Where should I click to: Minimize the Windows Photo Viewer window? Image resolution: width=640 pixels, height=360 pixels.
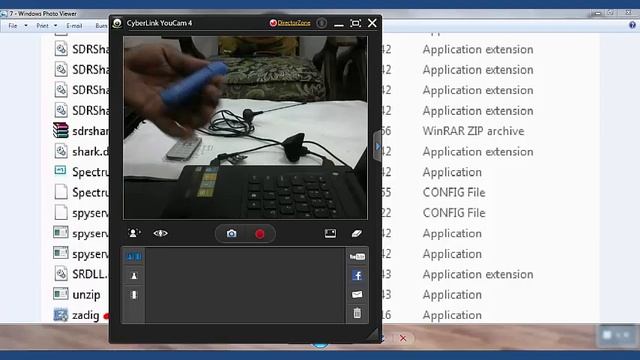pos(598,13)
